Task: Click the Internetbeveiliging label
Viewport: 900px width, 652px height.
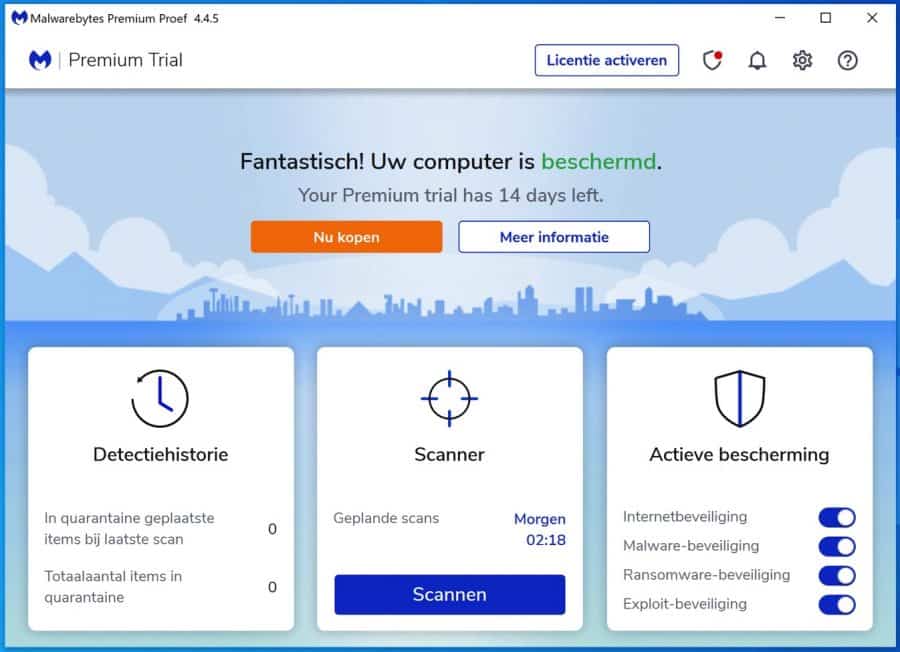Action: 685,517
